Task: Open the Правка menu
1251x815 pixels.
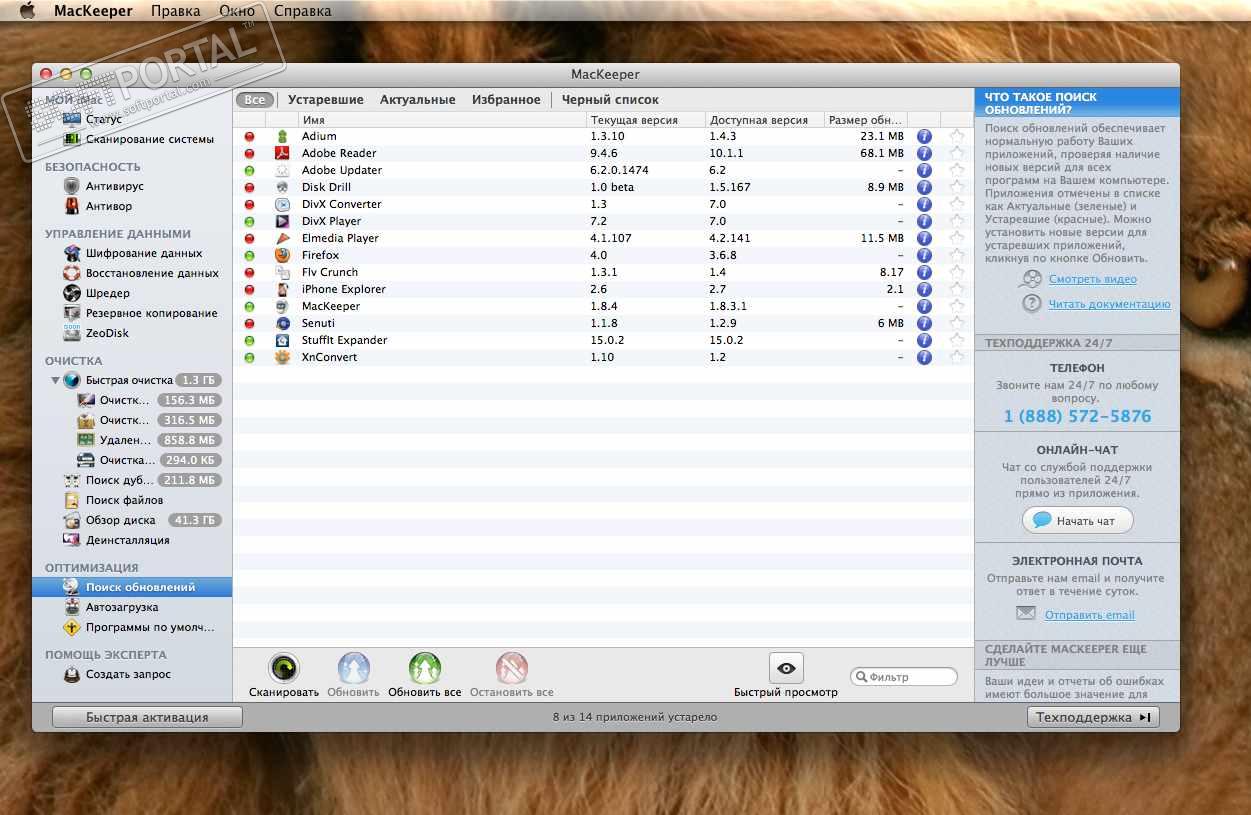Action: click(x=175, y=11)
